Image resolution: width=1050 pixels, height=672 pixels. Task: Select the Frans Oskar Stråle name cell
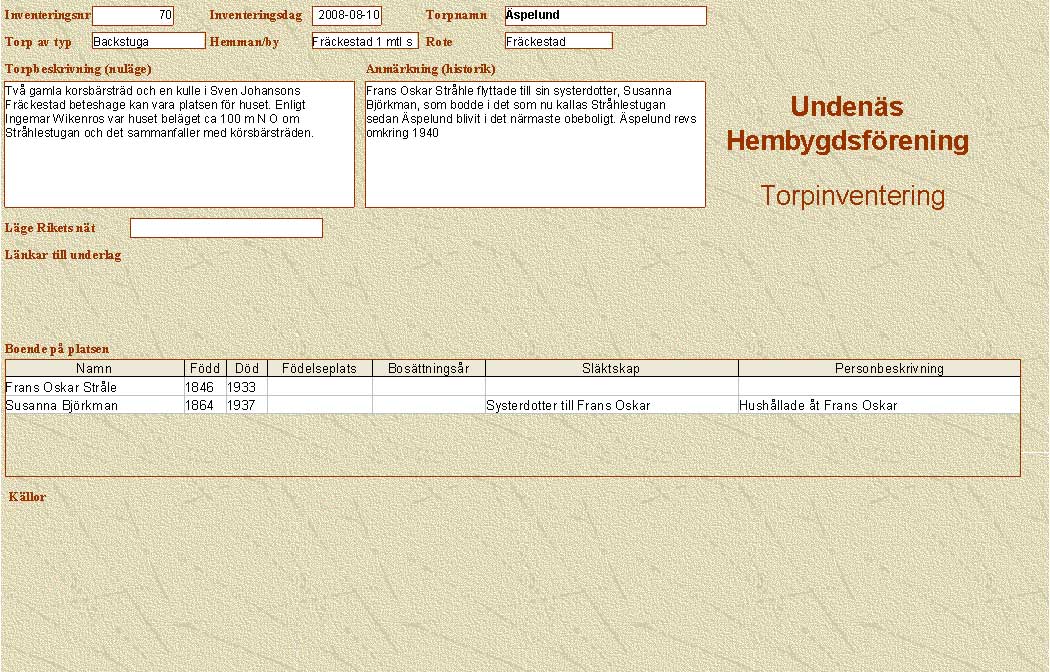click(95, 387)
